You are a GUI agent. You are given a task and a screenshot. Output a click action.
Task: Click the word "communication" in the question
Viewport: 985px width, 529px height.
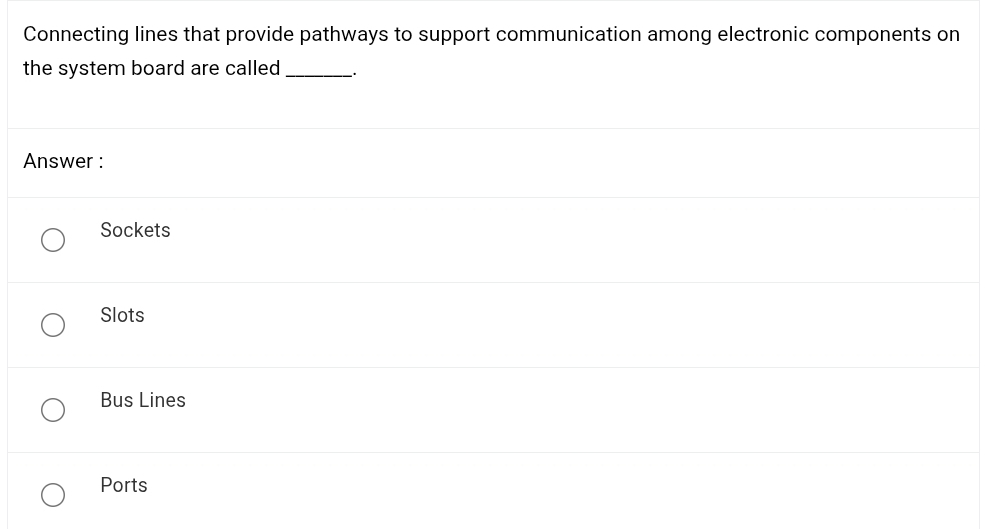click(568, 34)
